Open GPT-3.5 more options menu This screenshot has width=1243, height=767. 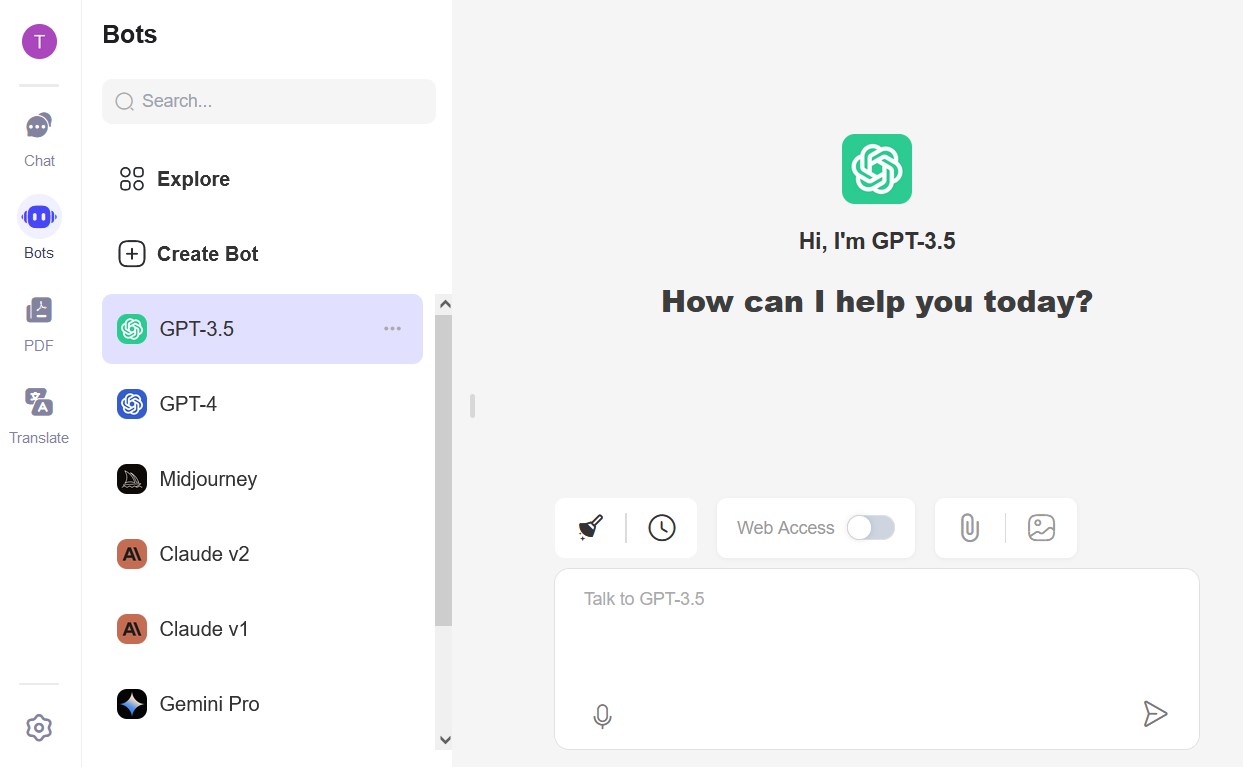coord(393,329)
